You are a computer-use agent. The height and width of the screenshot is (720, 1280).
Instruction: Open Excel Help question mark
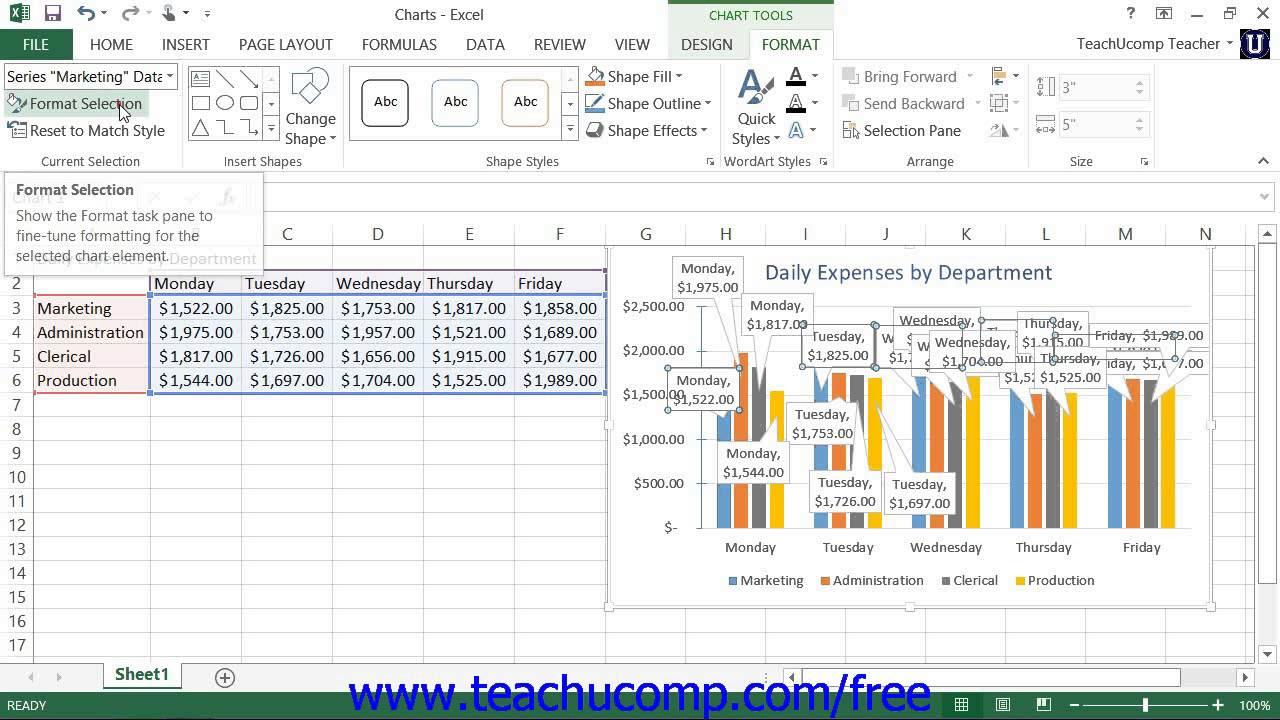pyautogui.click(x=1131, y=14)
